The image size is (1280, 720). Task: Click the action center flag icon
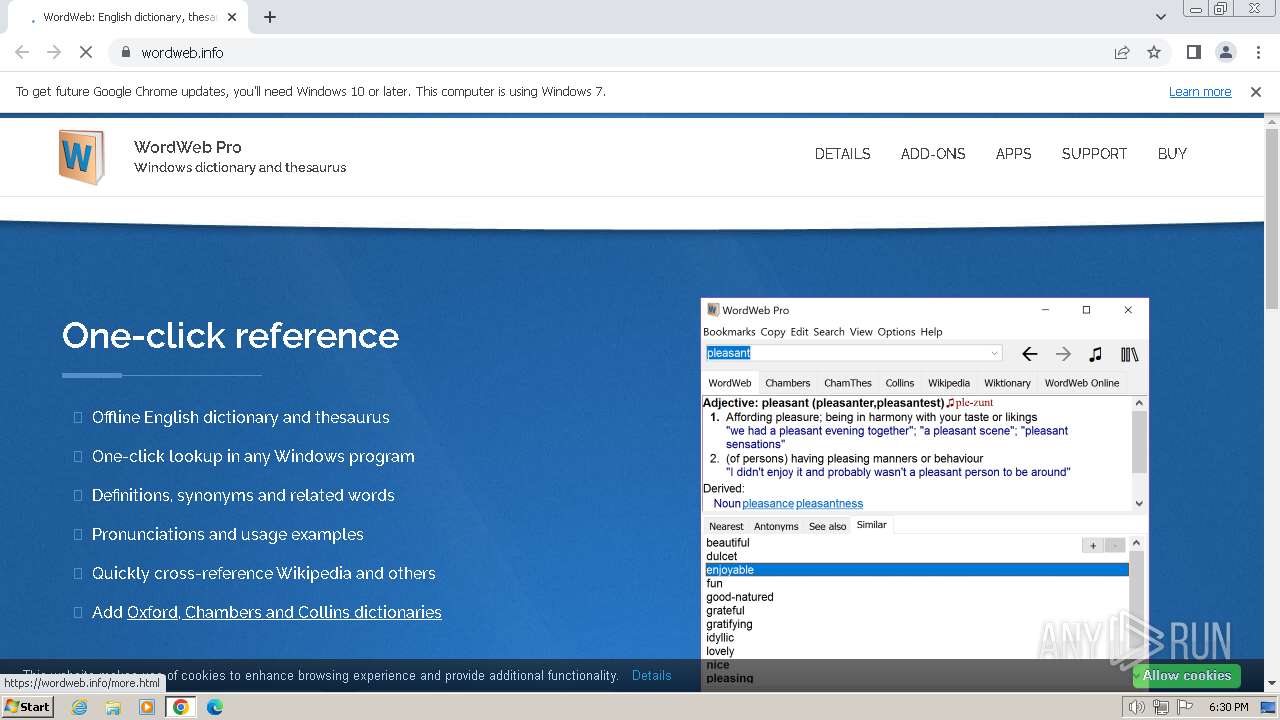pos(1183,707)
